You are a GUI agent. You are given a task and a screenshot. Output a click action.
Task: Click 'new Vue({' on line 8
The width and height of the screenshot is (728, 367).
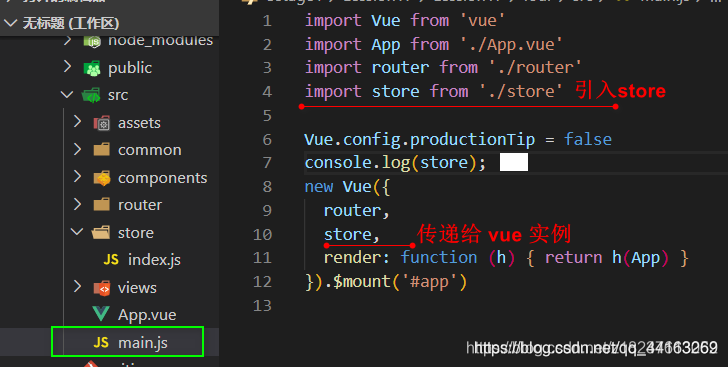click(347, 187)
